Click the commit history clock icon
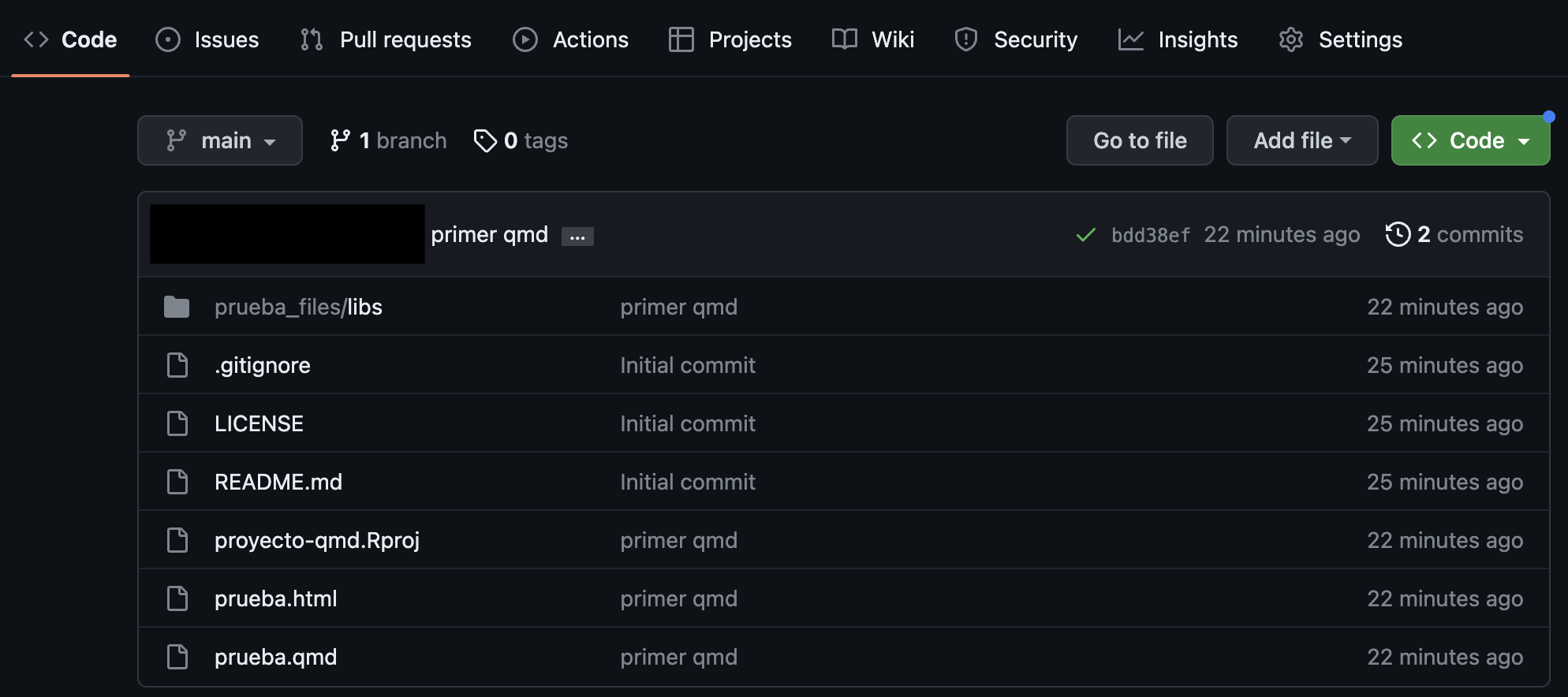 pyautogui.click(x=1398, y=234)
